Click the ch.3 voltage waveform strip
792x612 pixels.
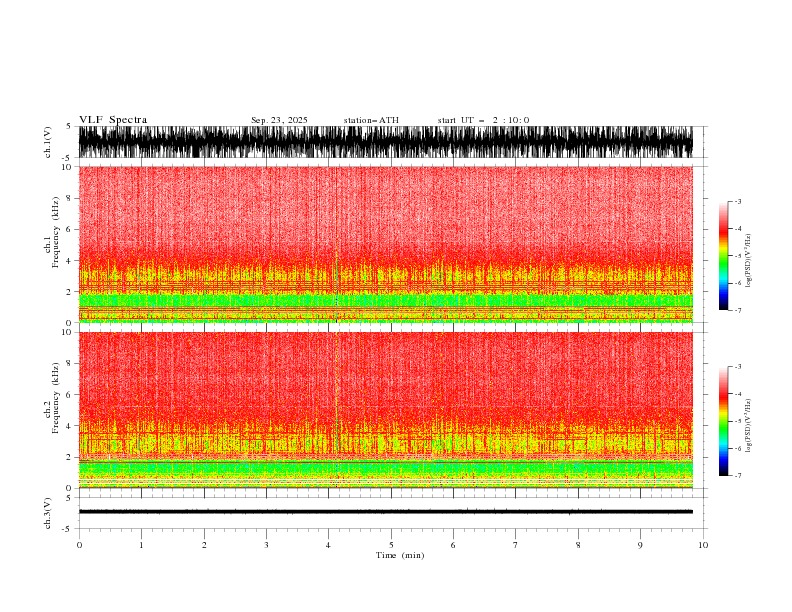(x=385, y=512)
